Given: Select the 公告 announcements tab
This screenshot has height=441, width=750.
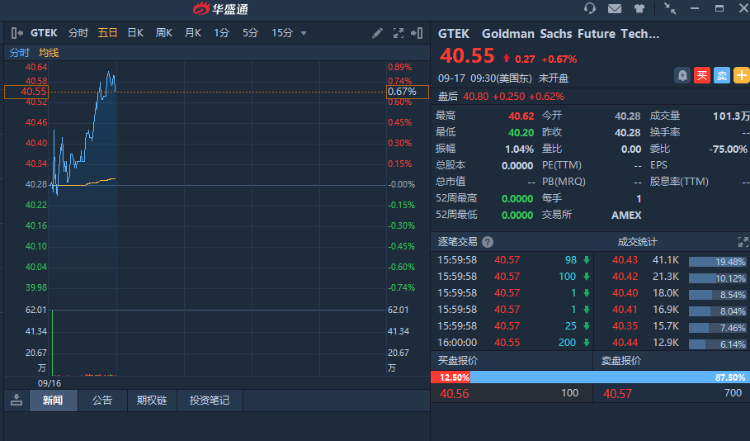Looking at the screenshot, I should (x=102, y=400).
